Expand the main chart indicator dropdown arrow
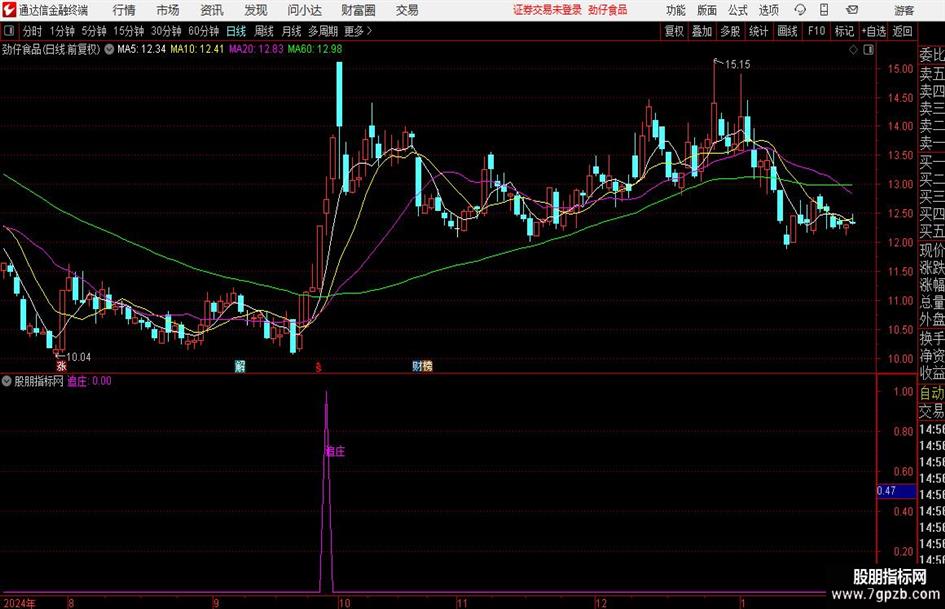 109,49
